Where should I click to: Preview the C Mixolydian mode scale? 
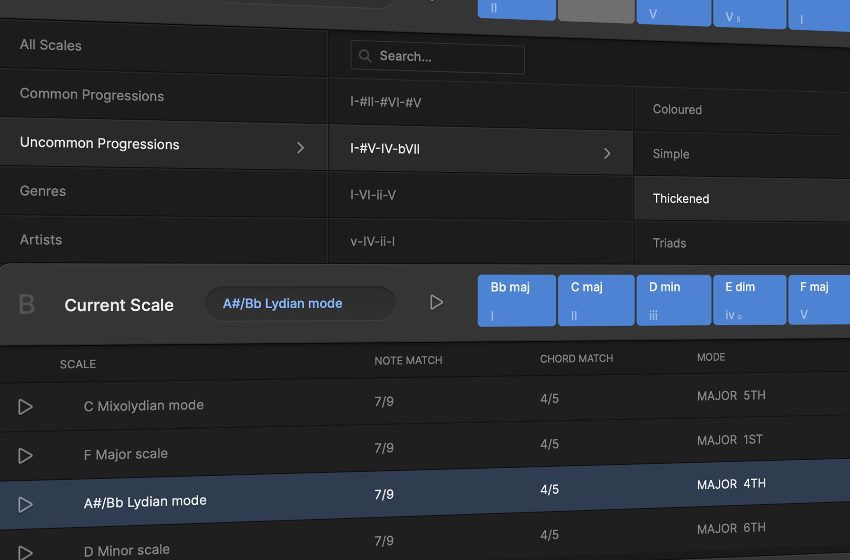(26, 406)
